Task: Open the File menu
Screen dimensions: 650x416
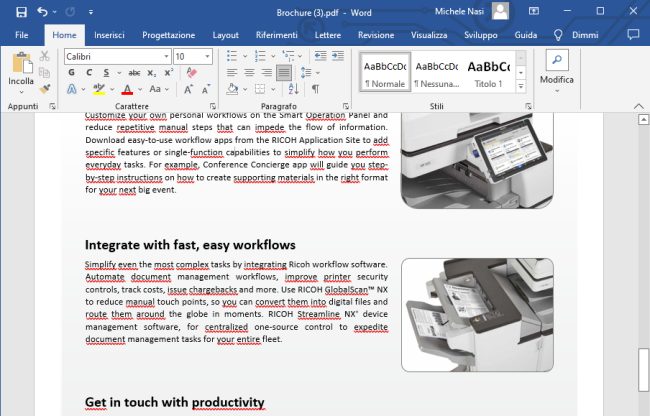Action: pyautogui.click(x=22, y=35)
